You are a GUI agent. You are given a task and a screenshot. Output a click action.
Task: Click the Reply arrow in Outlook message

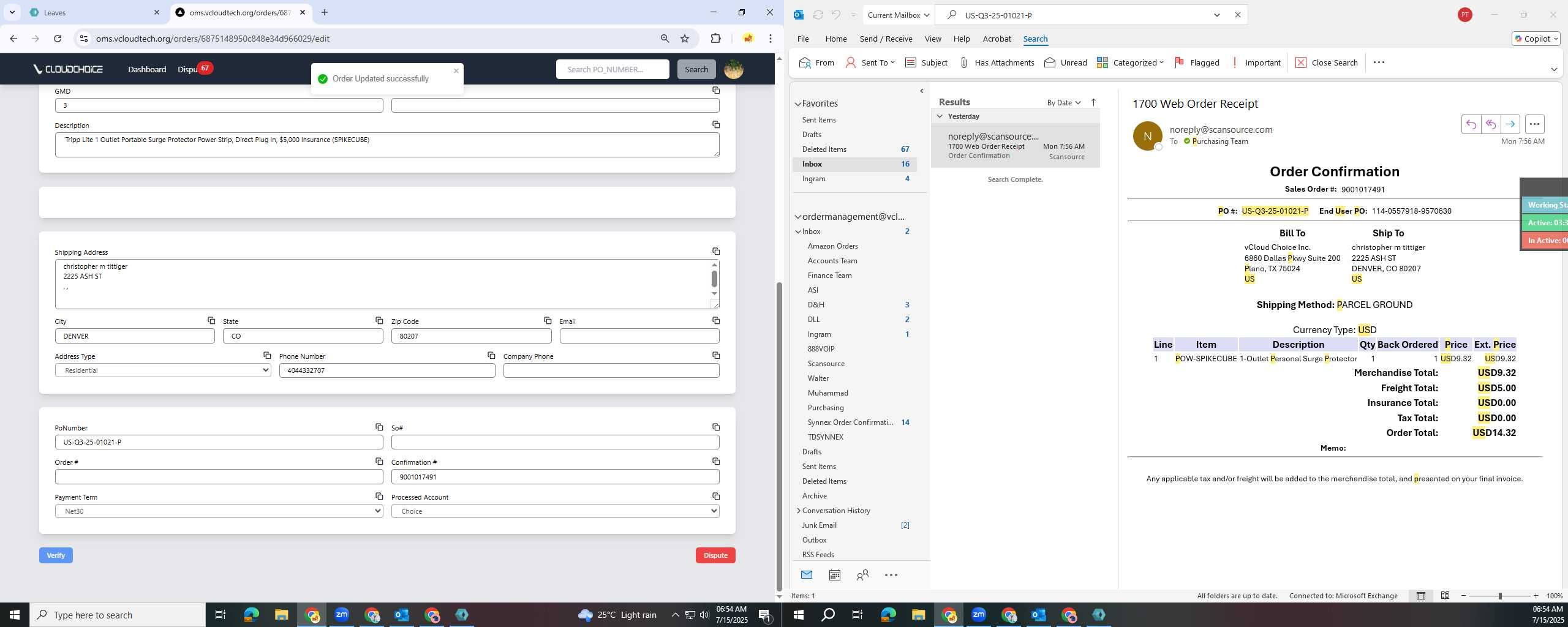click(x=1471, y=124)
